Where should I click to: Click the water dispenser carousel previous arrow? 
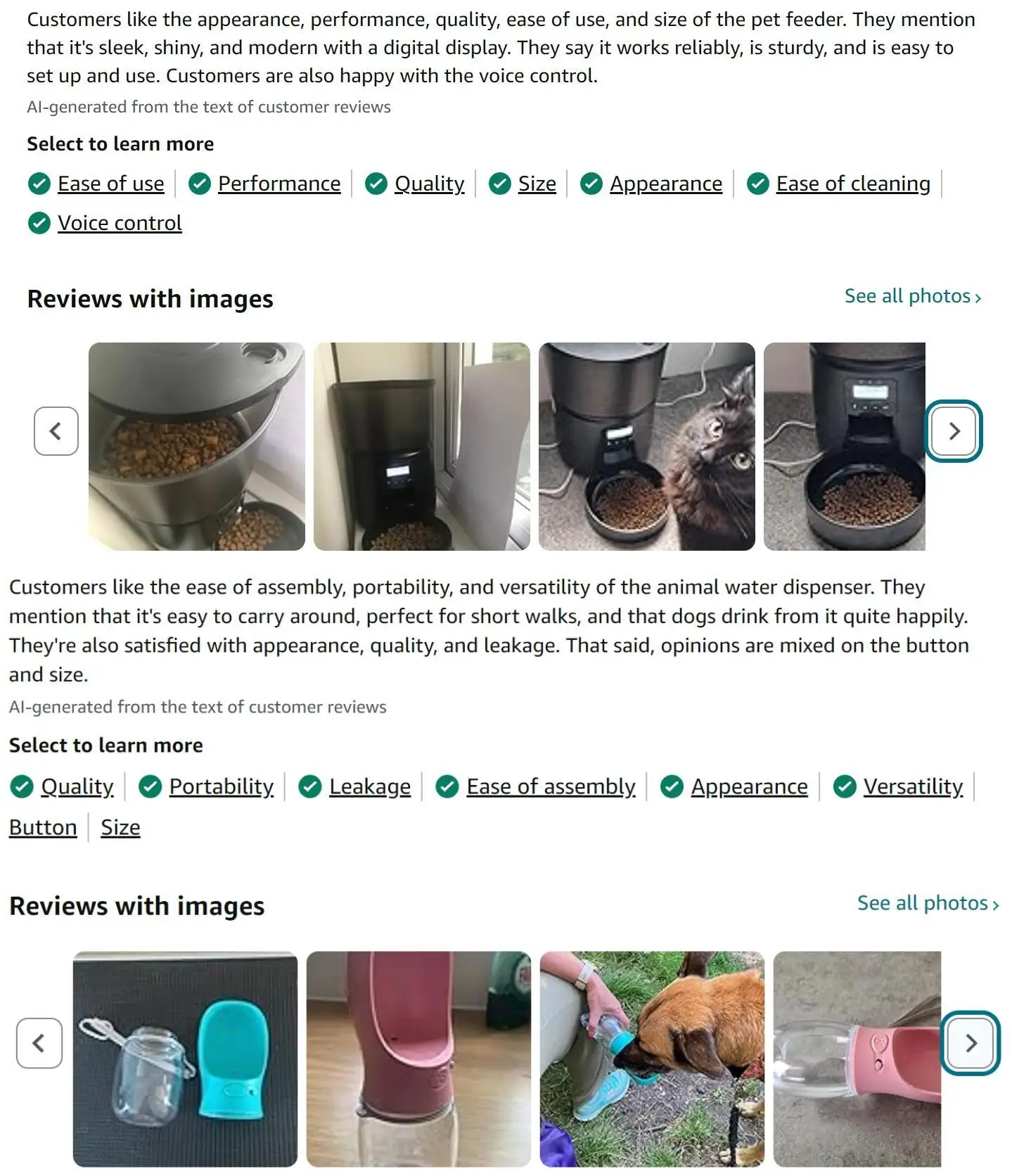click(x=39, y=1043)
